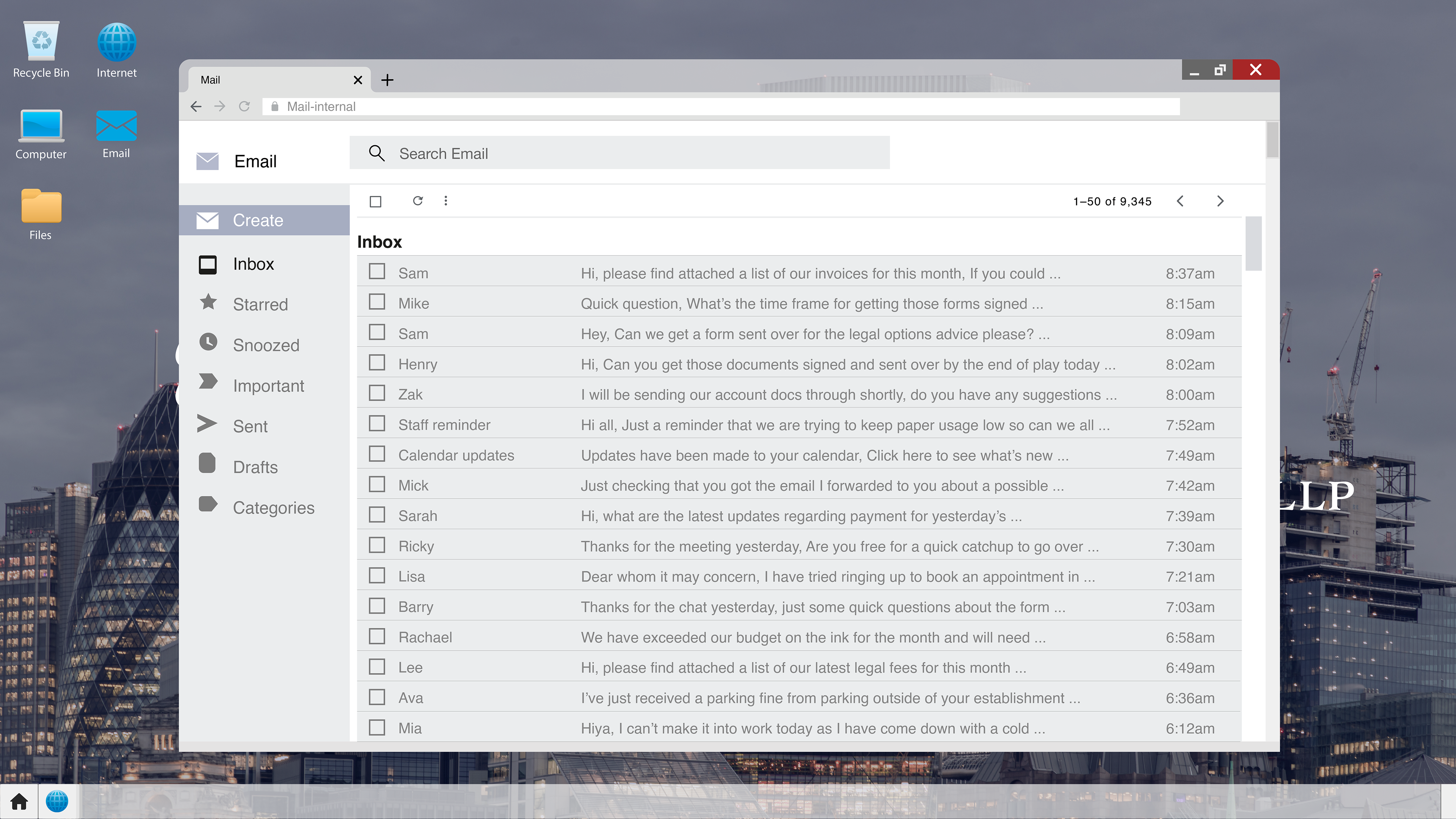Click the Sent arrow icon in sidebar
The image size is (1456, 819).
coord(207,424)
